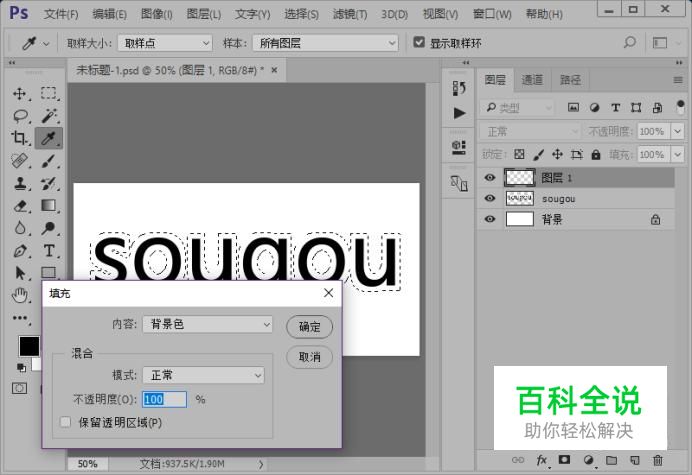Click the delete layer trash icon
The width and height of the screenshot is (692, 475).
coord(658,460)
